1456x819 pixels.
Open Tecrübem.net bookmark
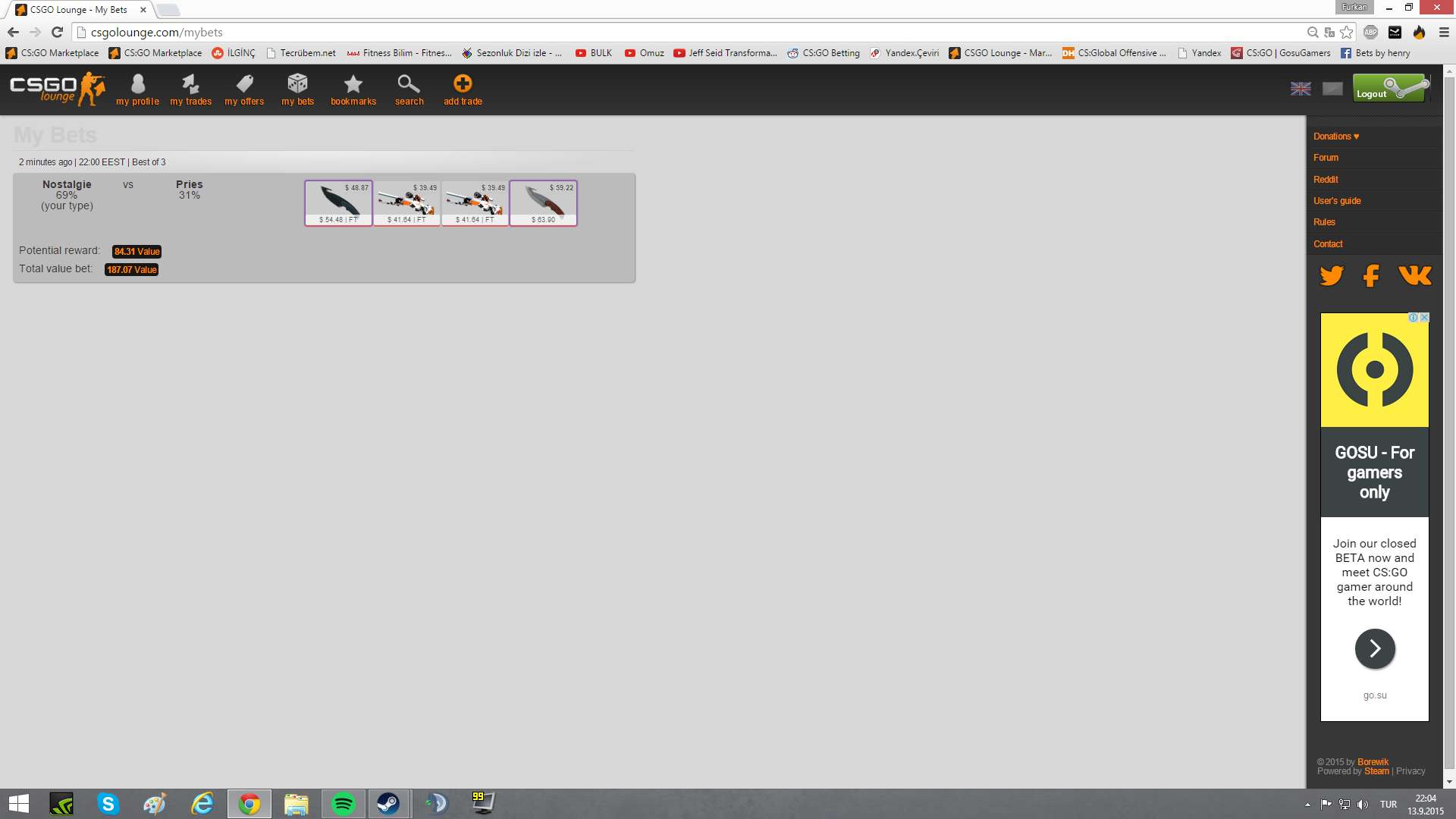tap(300, 53)
